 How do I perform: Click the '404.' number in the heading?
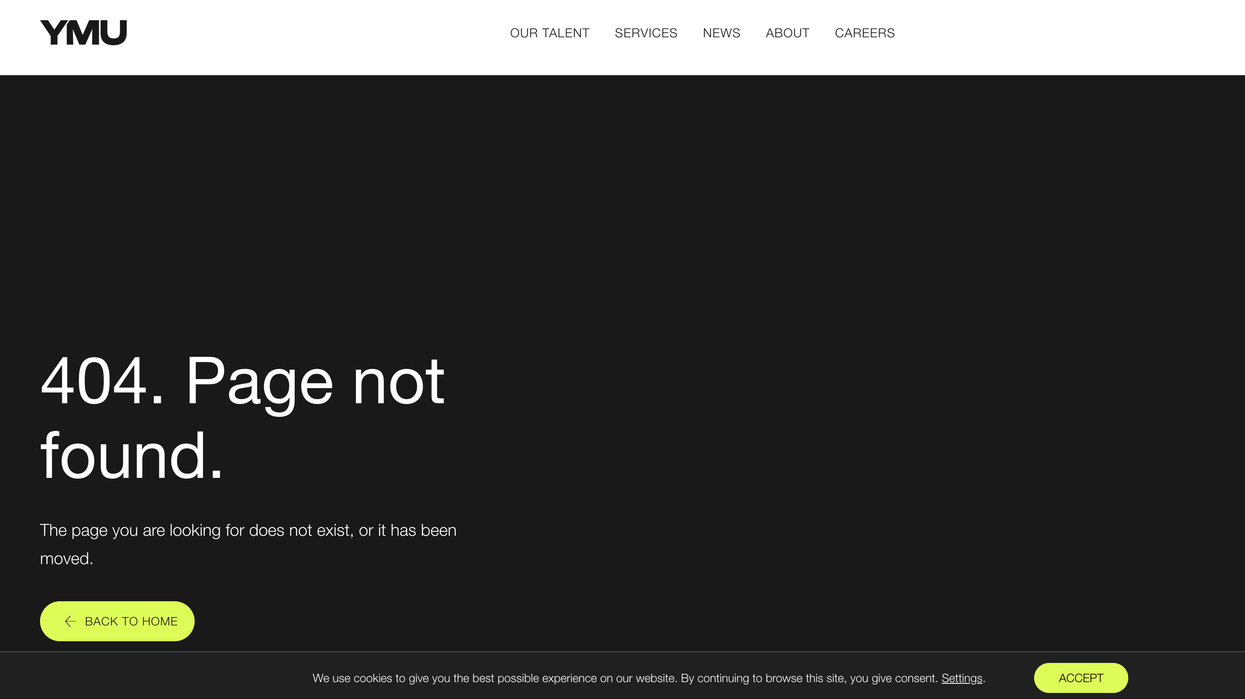(x=102, y=381)
